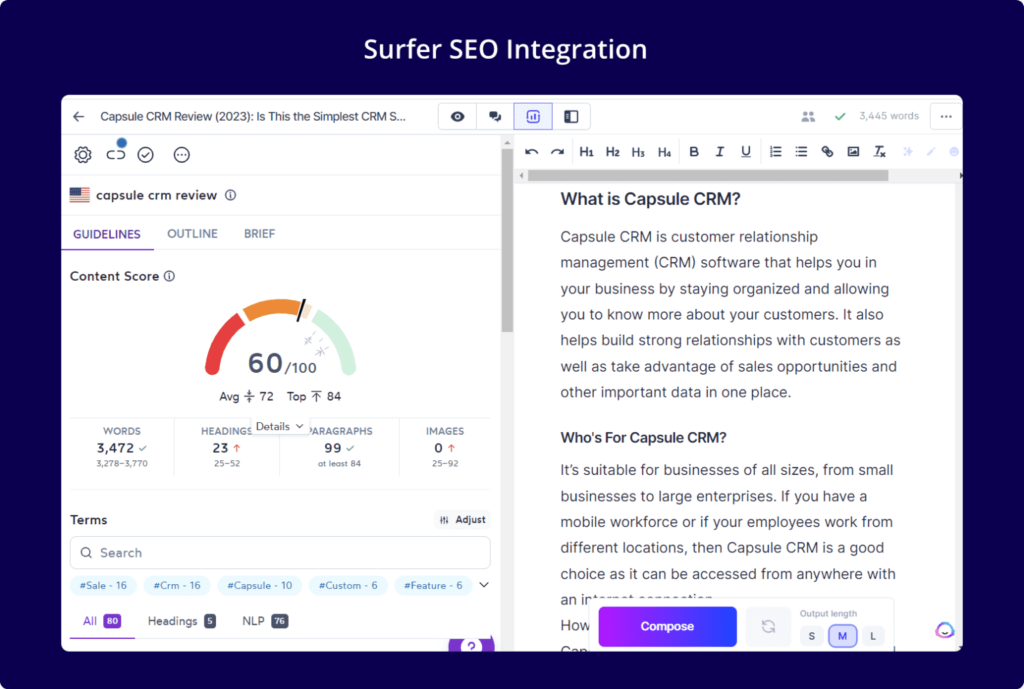Click the AI assistant swirl icon
Image resolution: width=1024 pixels, height=689 pixels.
point(944,630)
